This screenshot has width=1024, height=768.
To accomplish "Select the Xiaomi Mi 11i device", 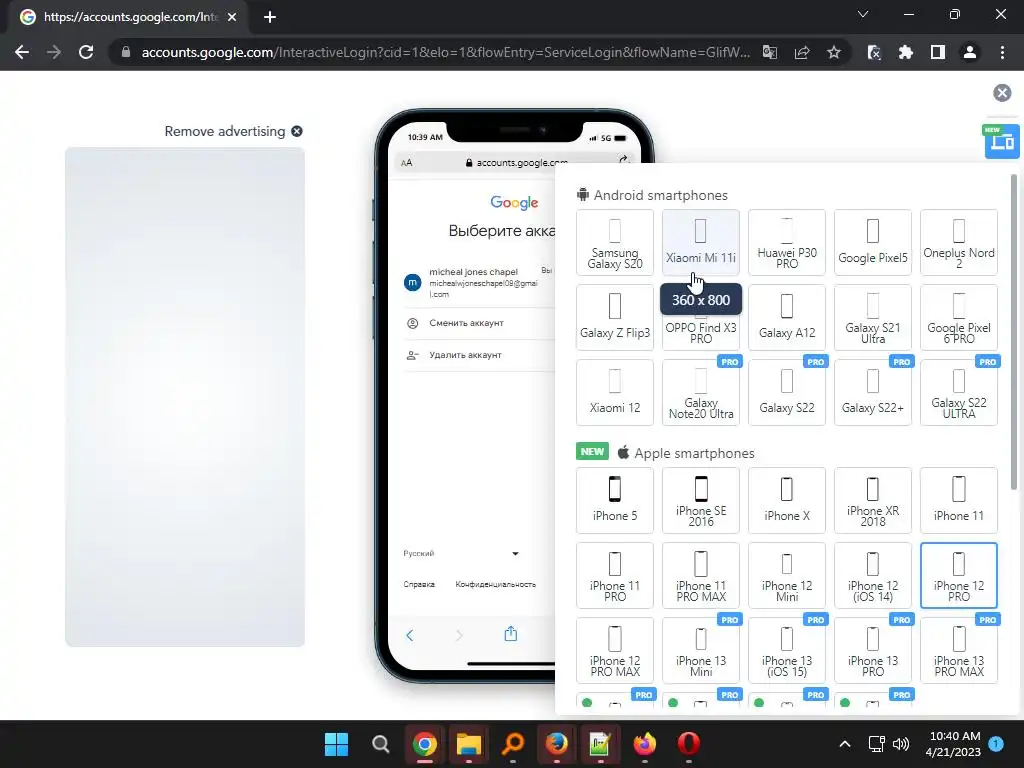I will click(701, 242).
